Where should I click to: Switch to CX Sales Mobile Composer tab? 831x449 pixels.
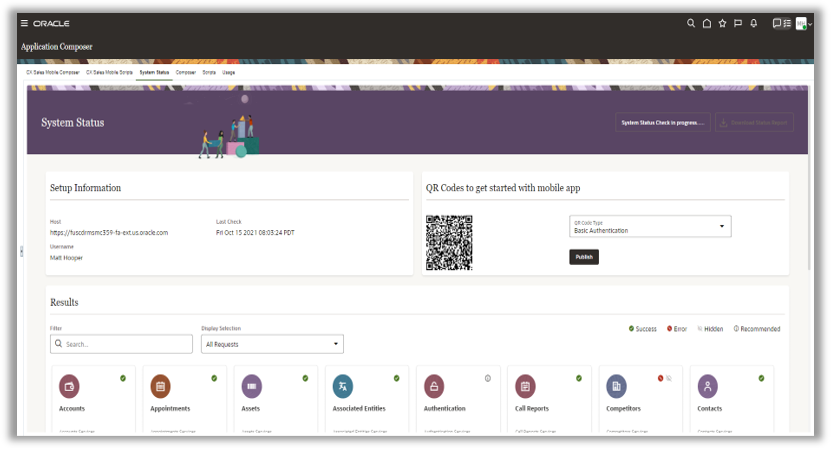click(52, 72)
